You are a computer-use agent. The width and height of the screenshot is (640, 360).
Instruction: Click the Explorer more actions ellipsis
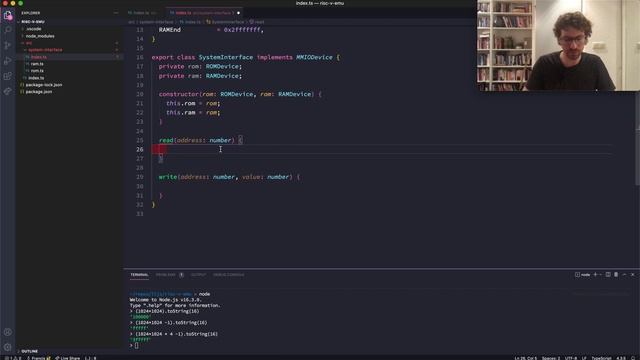[x=116, y=13]
